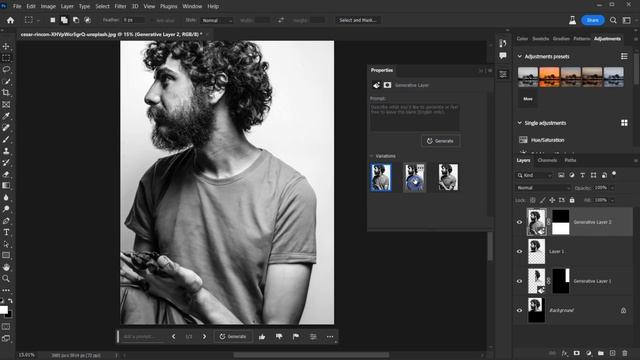Hide the Generative Layer 2 layer

point(520,222)
